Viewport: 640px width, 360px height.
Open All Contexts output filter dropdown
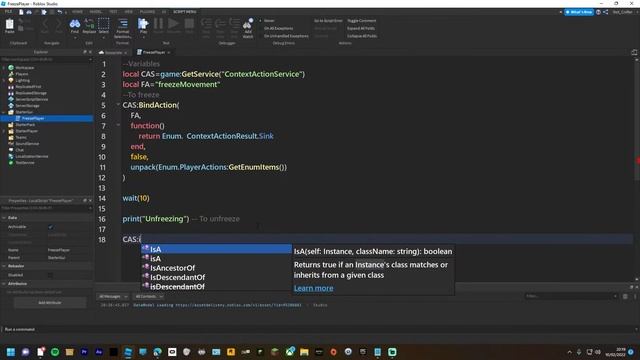pyautogui.click(x=149, y=296)
